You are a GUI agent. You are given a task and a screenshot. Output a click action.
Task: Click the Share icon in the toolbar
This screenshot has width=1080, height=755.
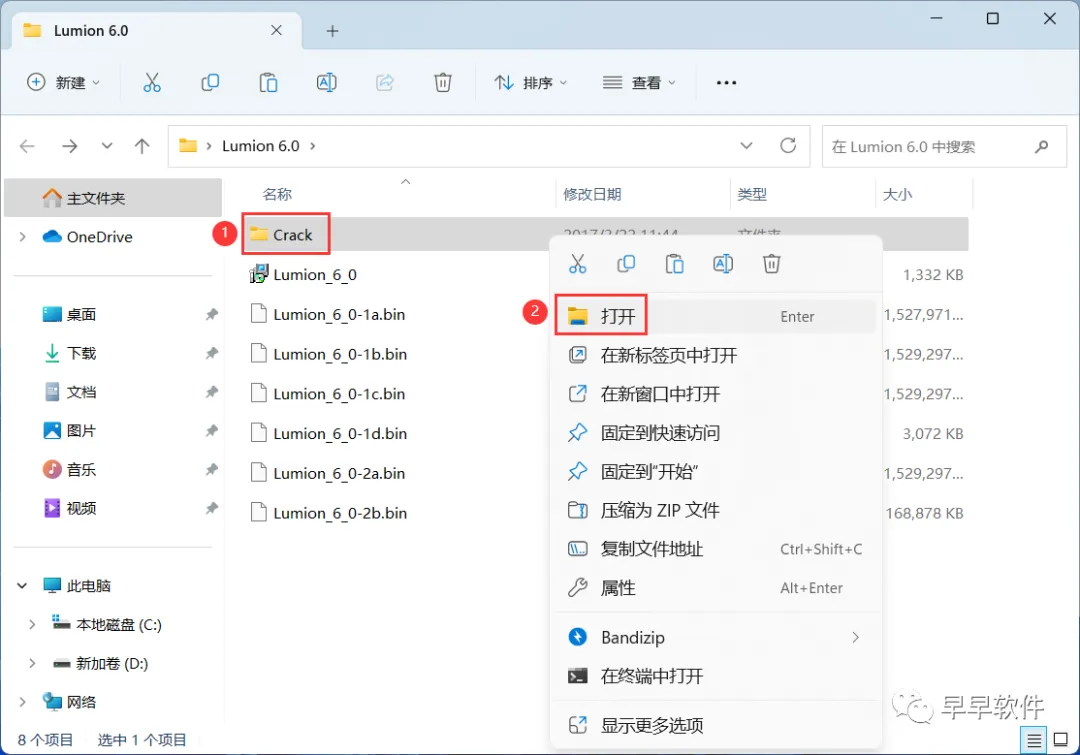point(384,83)
